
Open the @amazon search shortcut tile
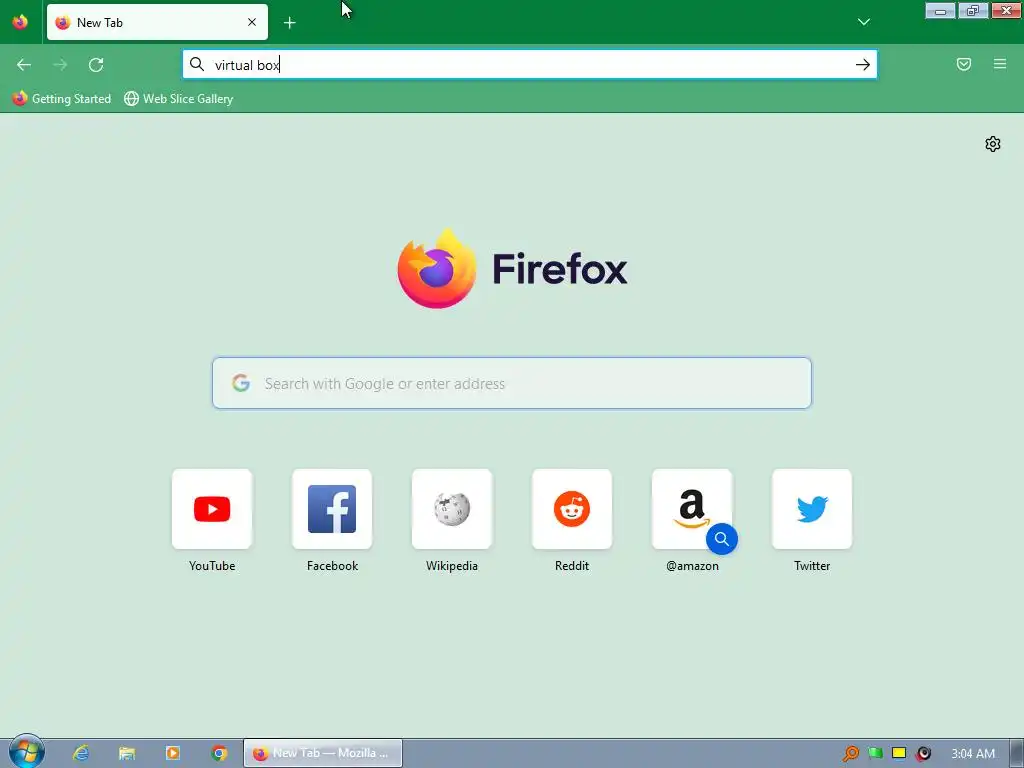[692, 509]
